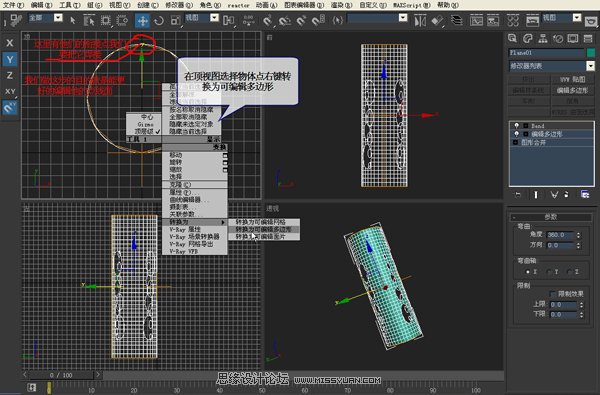Image resolution: width=600 pixels, height=395 pixels.
Task: Open the MAXScript menu
Action: [x=412, y=5]
